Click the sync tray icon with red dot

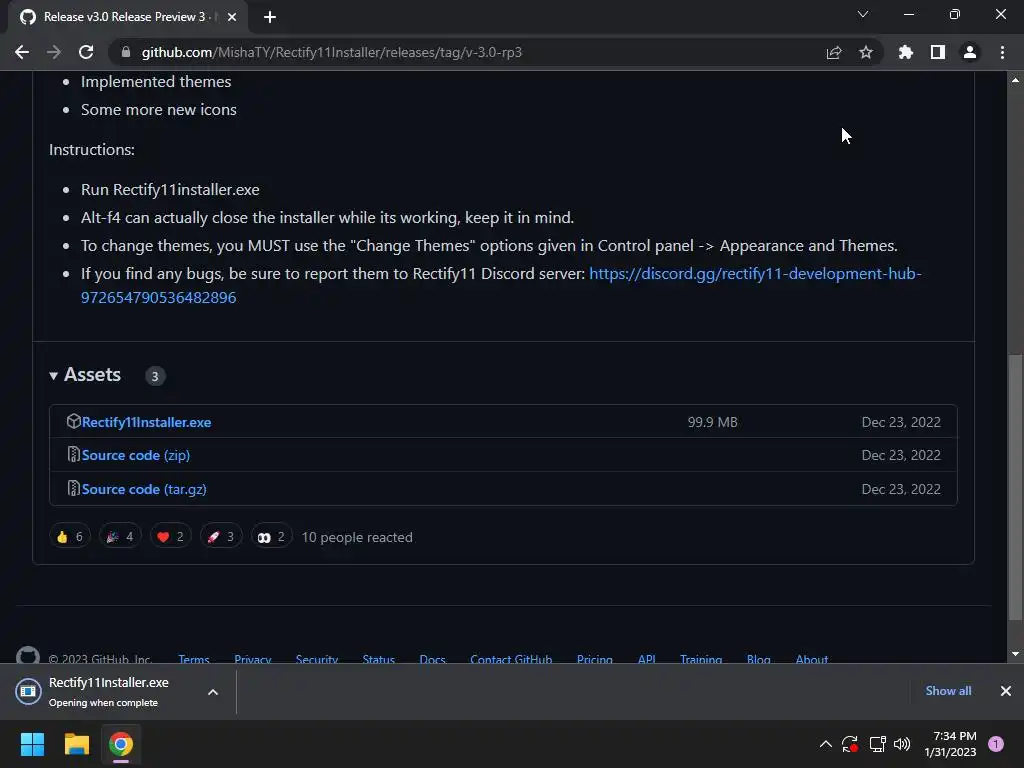[x=850, y=744]
